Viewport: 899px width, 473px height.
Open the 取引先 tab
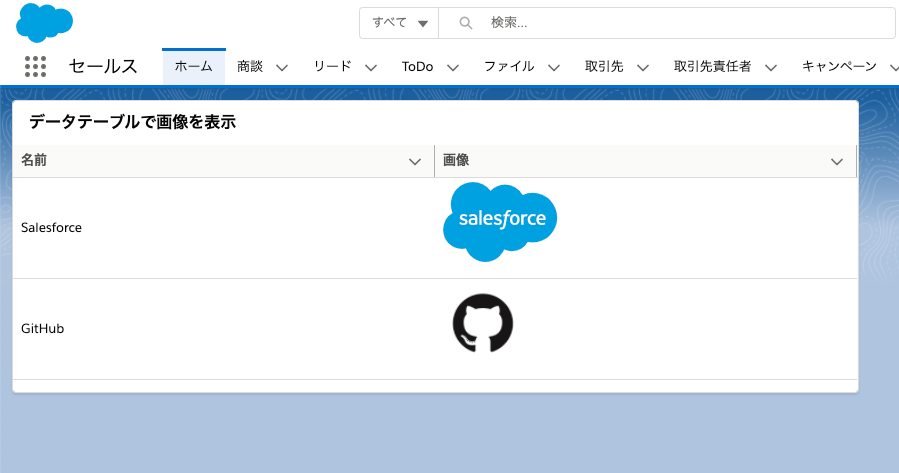[604, 67]
